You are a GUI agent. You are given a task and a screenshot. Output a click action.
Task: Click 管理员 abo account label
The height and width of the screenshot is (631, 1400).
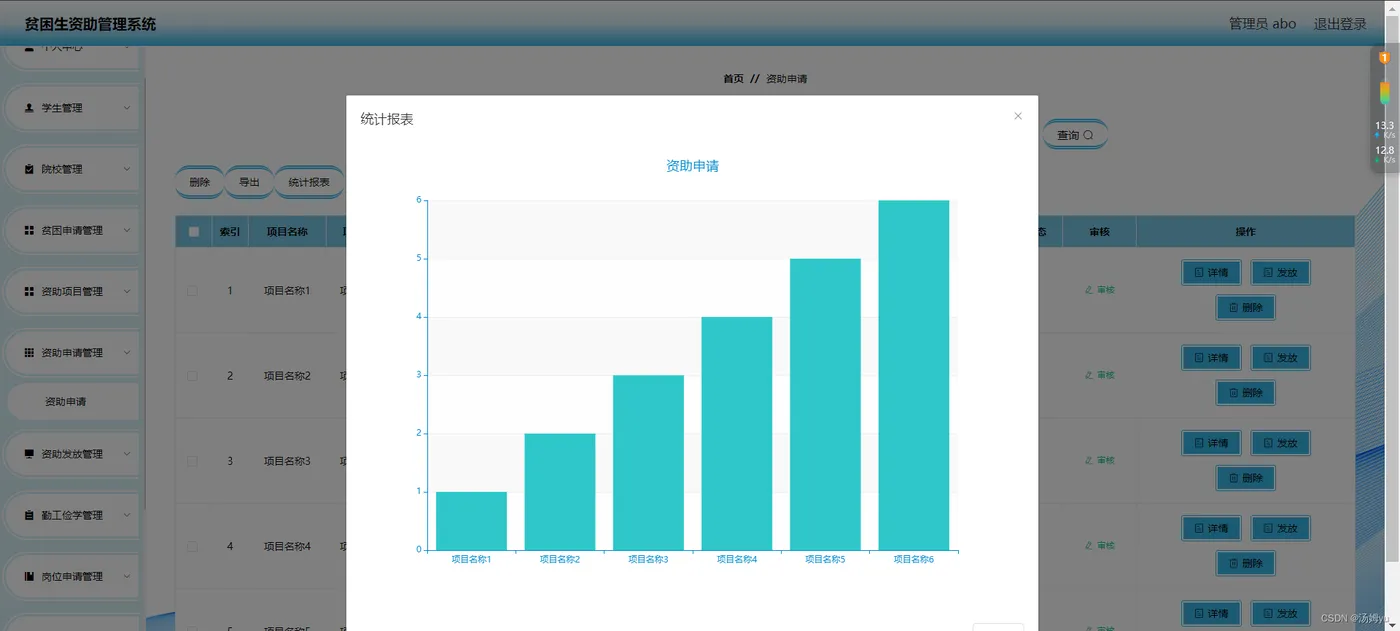pyautogui.click(x=1262, y=24)
